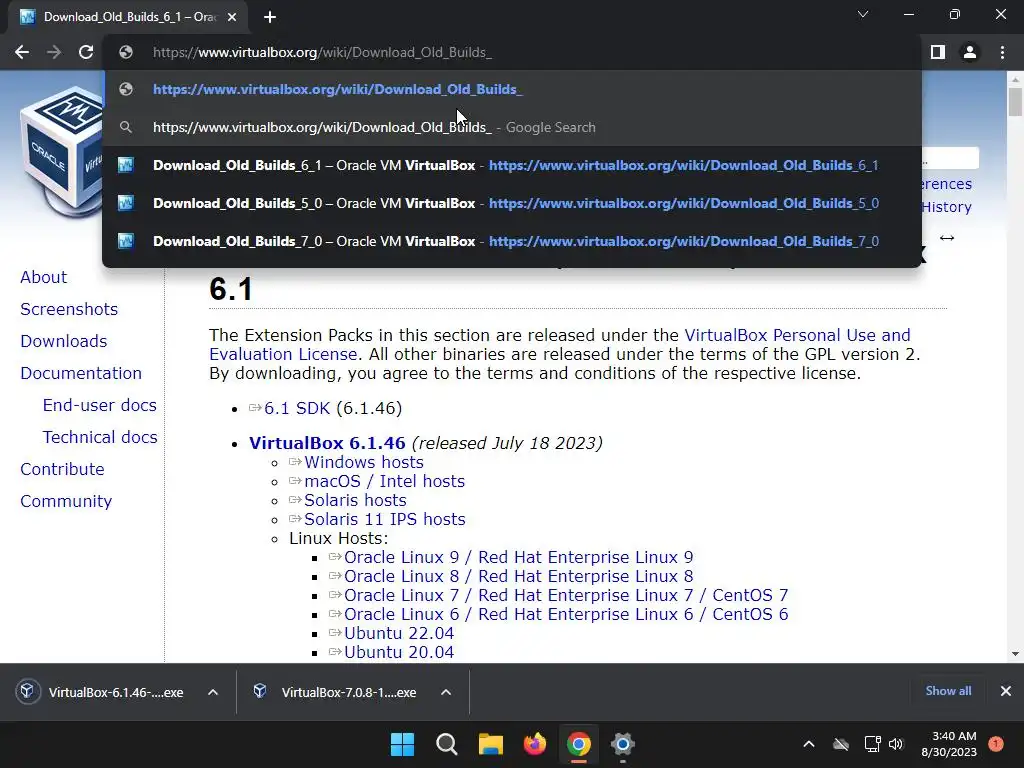Click the VirtualBox logo image
Image resolution: width=1024 pixels, height=768 pixels.
(61, 152)
